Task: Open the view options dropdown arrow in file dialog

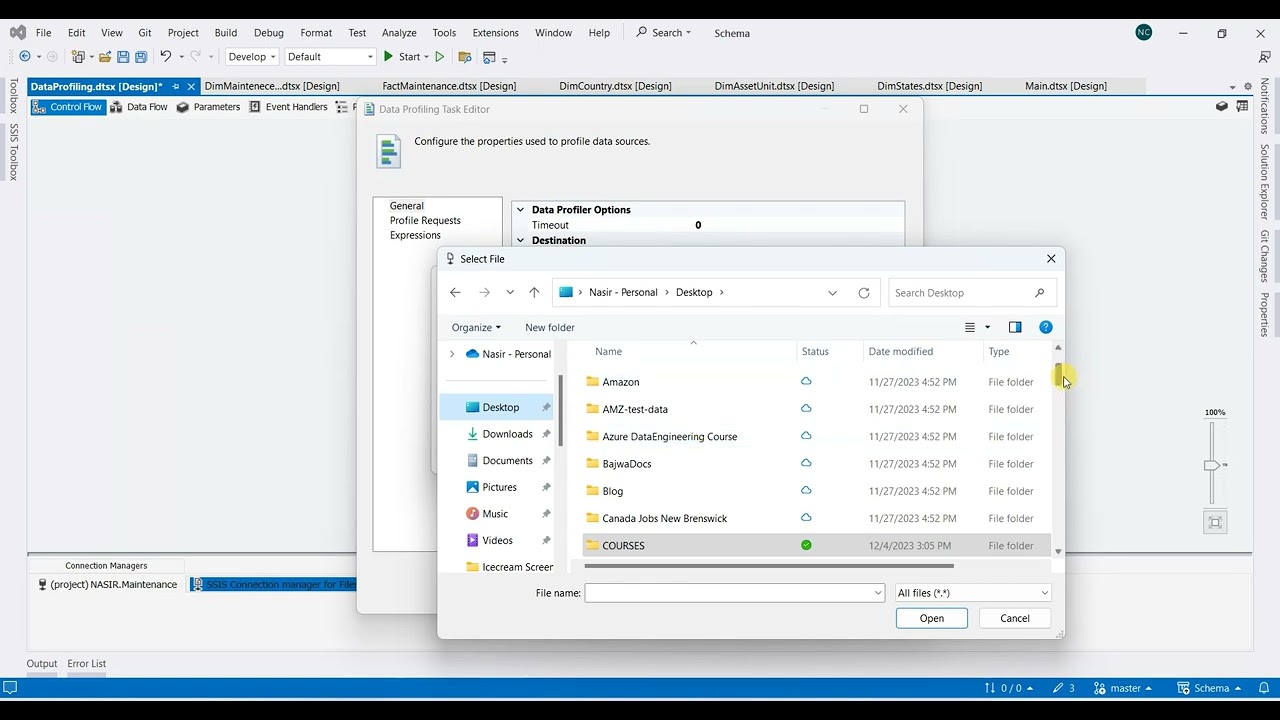Action: coord(987,327)
